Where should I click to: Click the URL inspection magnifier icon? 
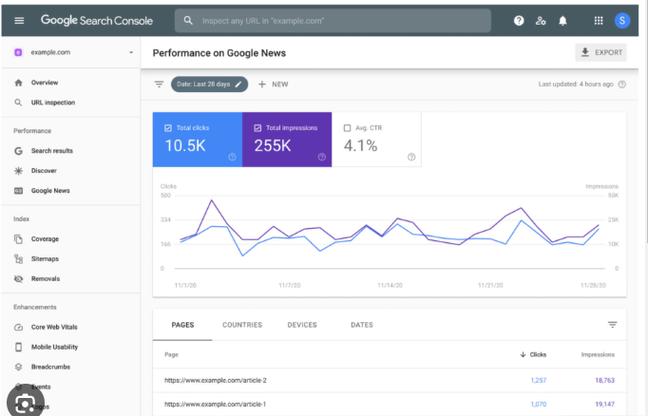(18, 102)
